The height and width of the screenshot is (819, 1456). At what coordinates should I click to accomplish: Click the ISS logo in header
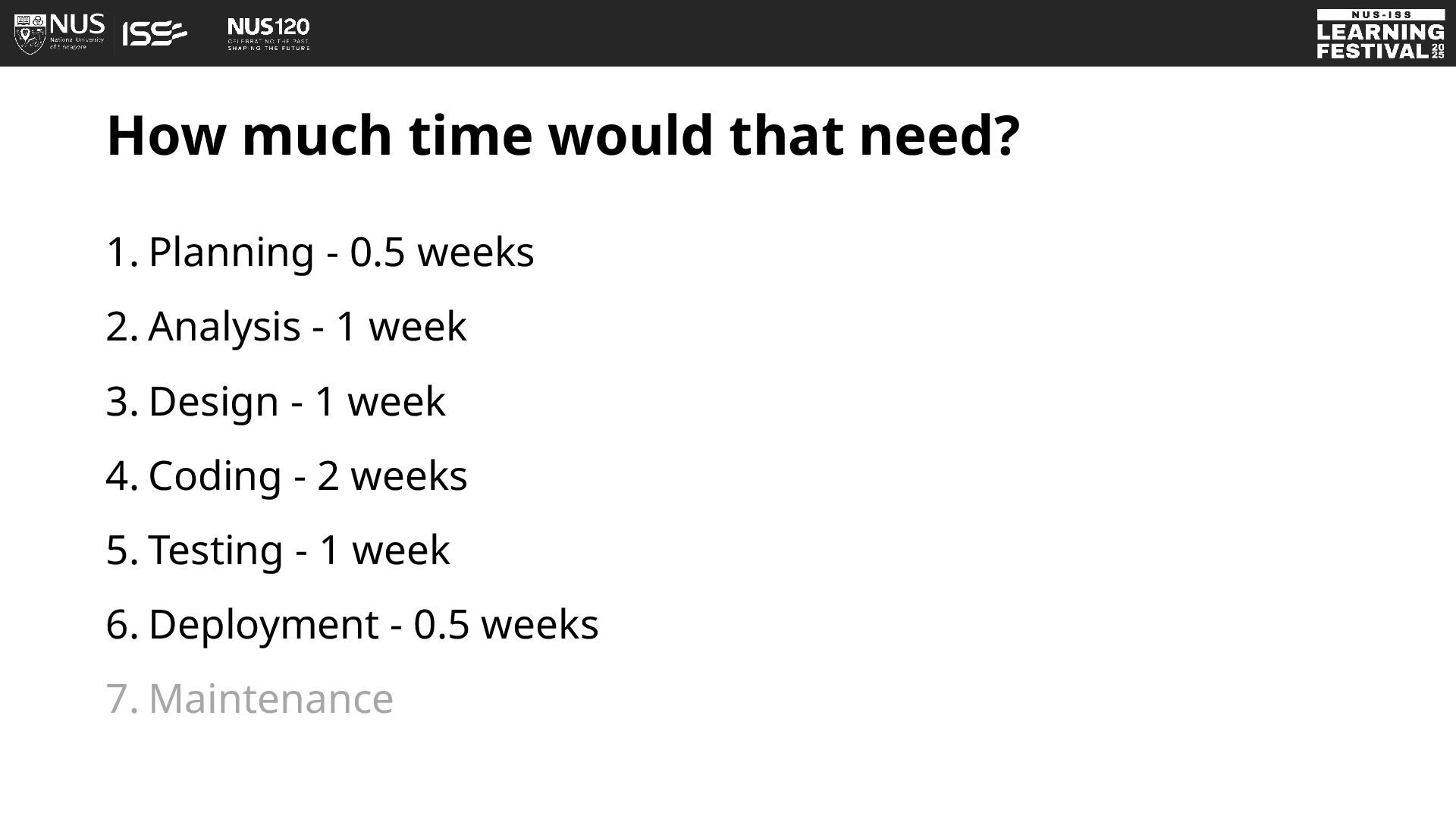coord(155,34)
